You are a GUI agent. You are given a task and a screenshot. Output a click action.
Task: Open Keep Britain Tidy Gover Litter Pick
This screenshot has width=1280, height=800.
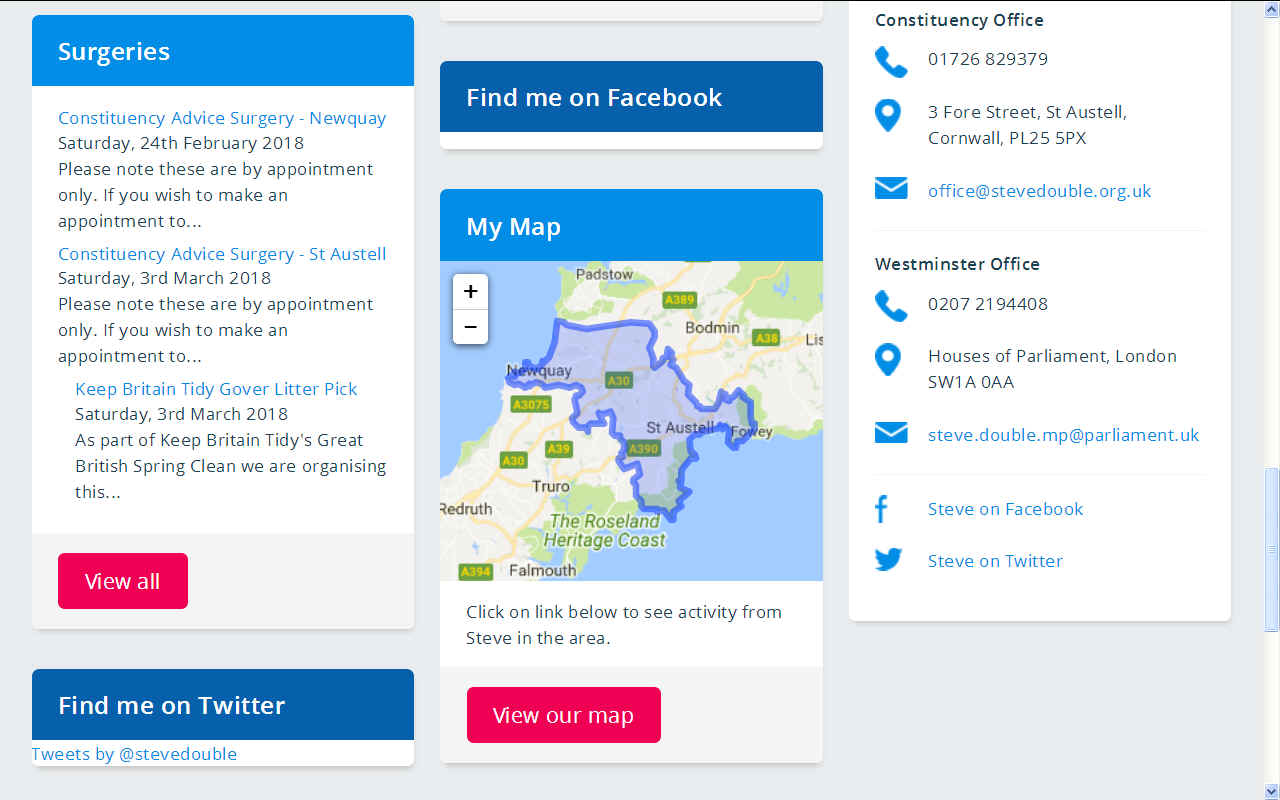pyautogui.click(x=216, y=389)
